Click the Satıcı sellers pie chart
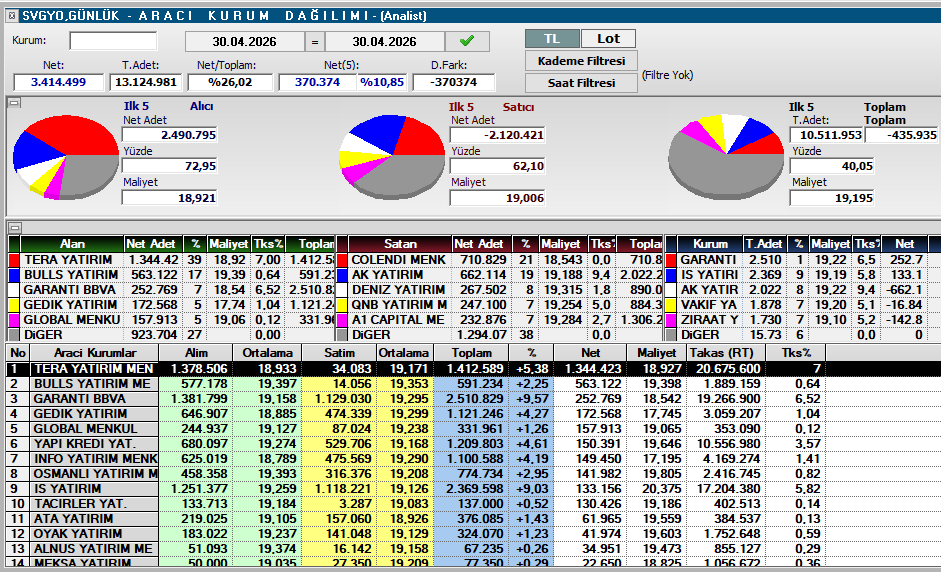The width and height of the screenshot is (941, 572). click(392, 157)
